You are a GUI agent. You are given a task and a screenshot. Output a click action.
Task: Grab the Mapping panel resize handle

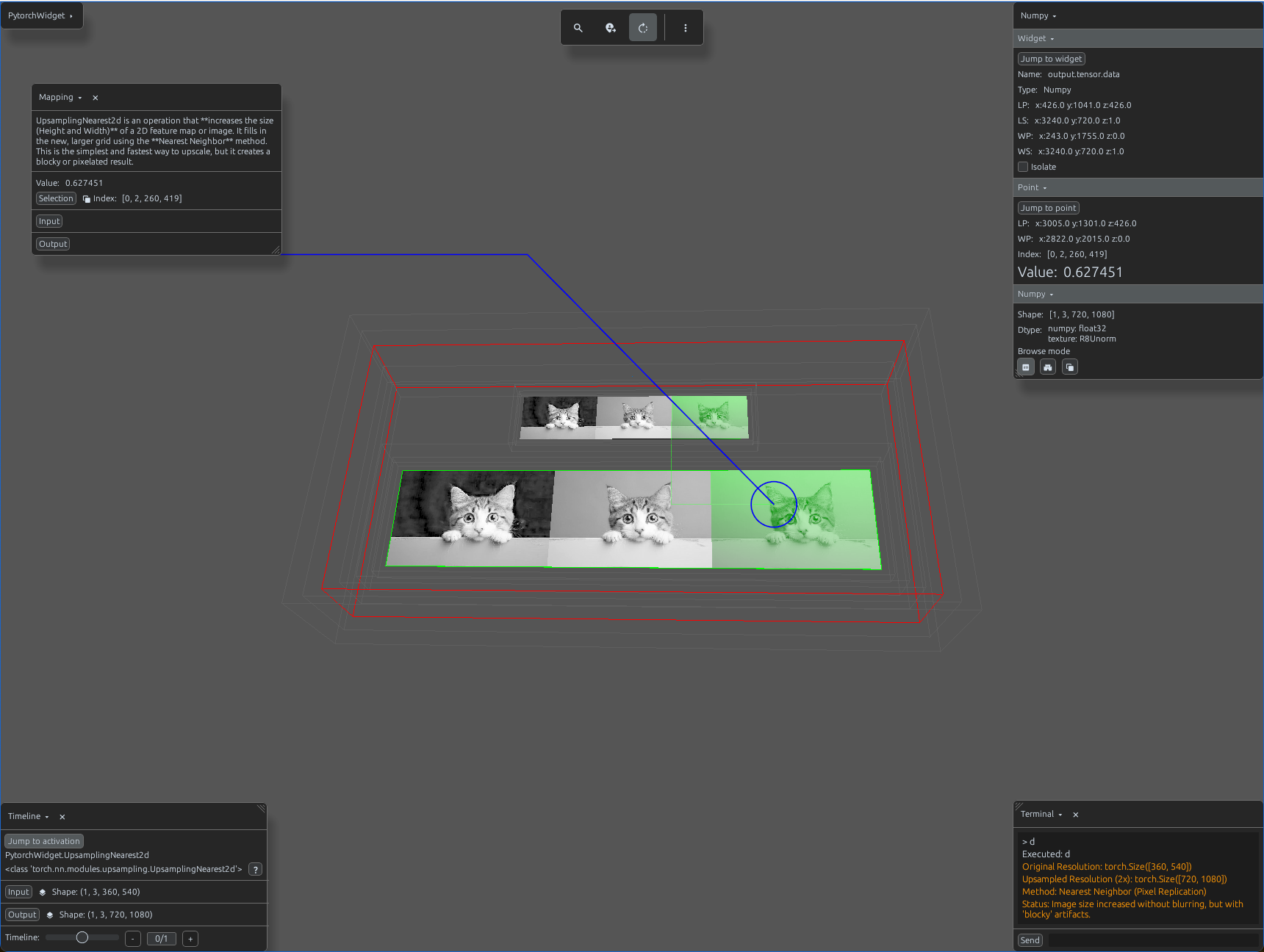pos(276,250)
